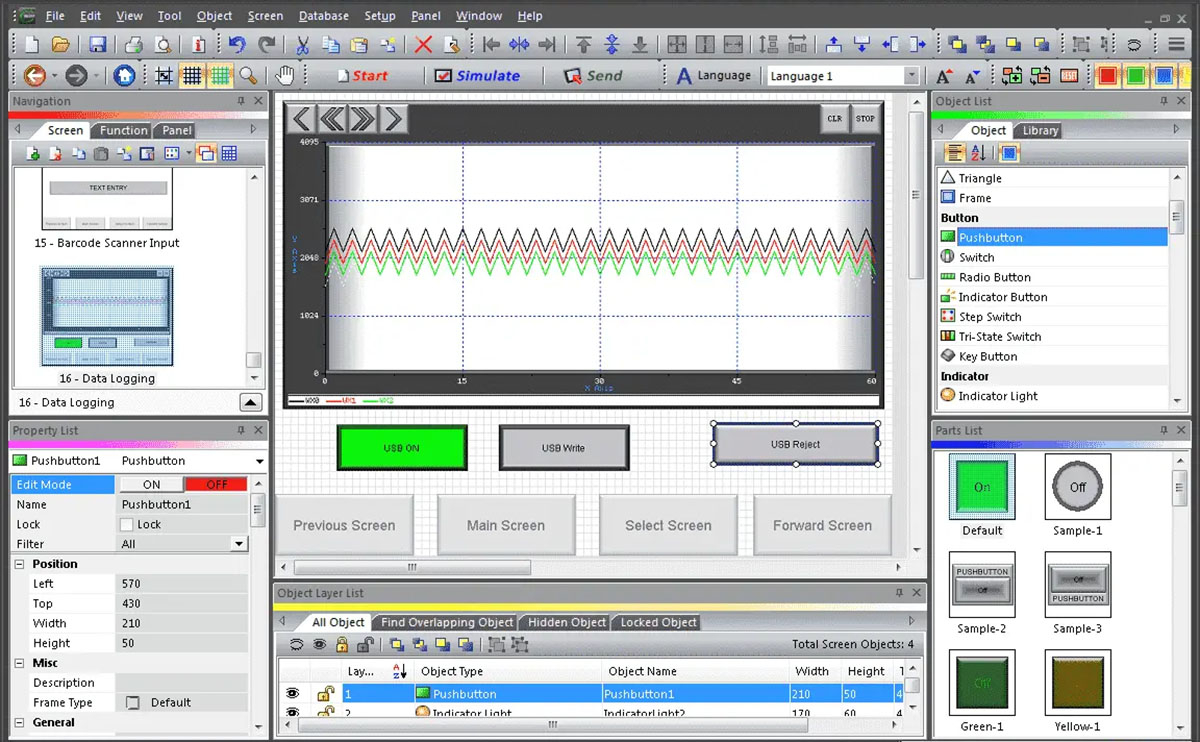The width and height of the screenshot is (1200, 742).
Task: Click the Simulate button
Action: [x=478, y=75]
